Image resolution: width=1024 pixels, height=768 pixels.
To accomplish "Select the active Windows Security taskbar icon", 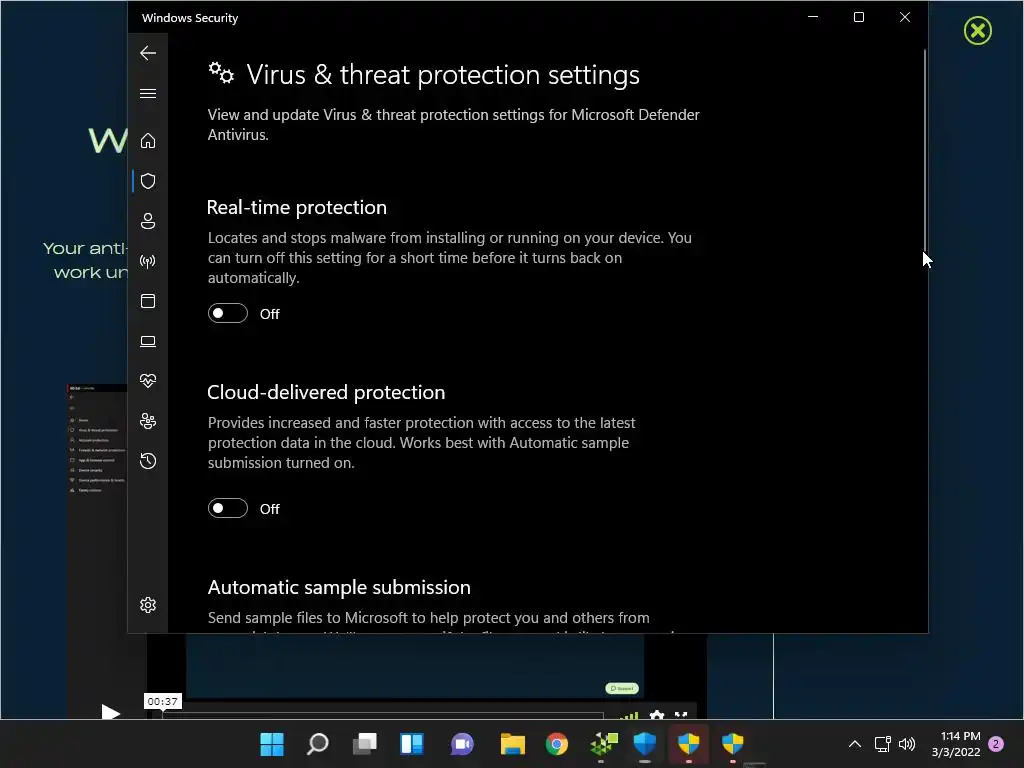I will point(689,744).
